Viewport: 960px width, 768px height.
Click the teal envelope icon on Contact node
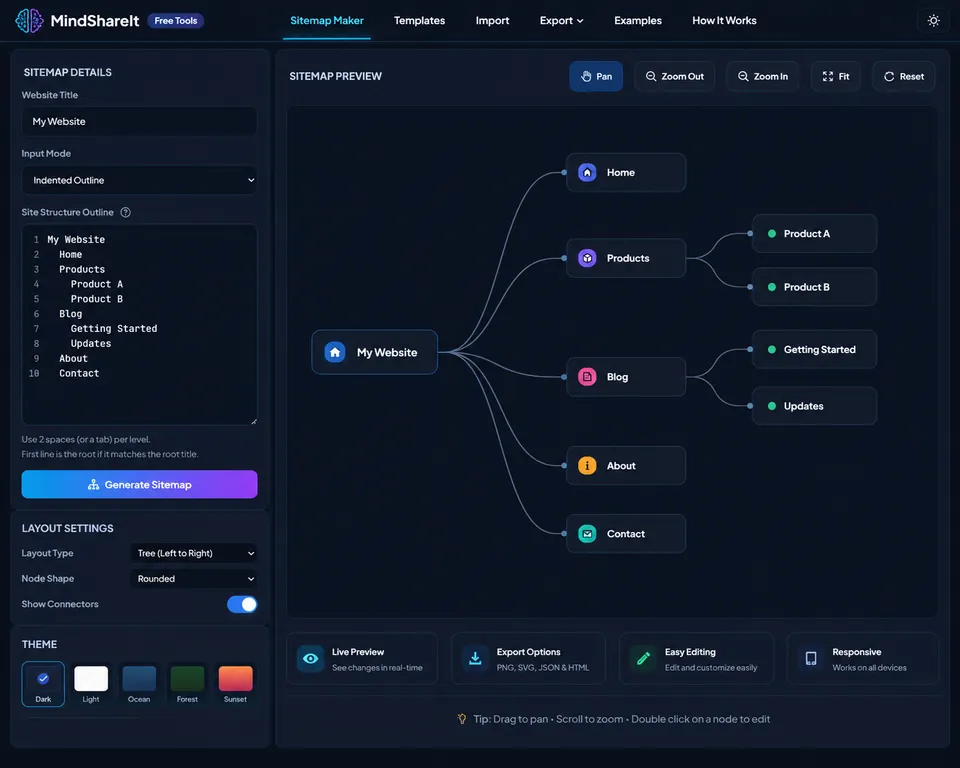point(587,534)
